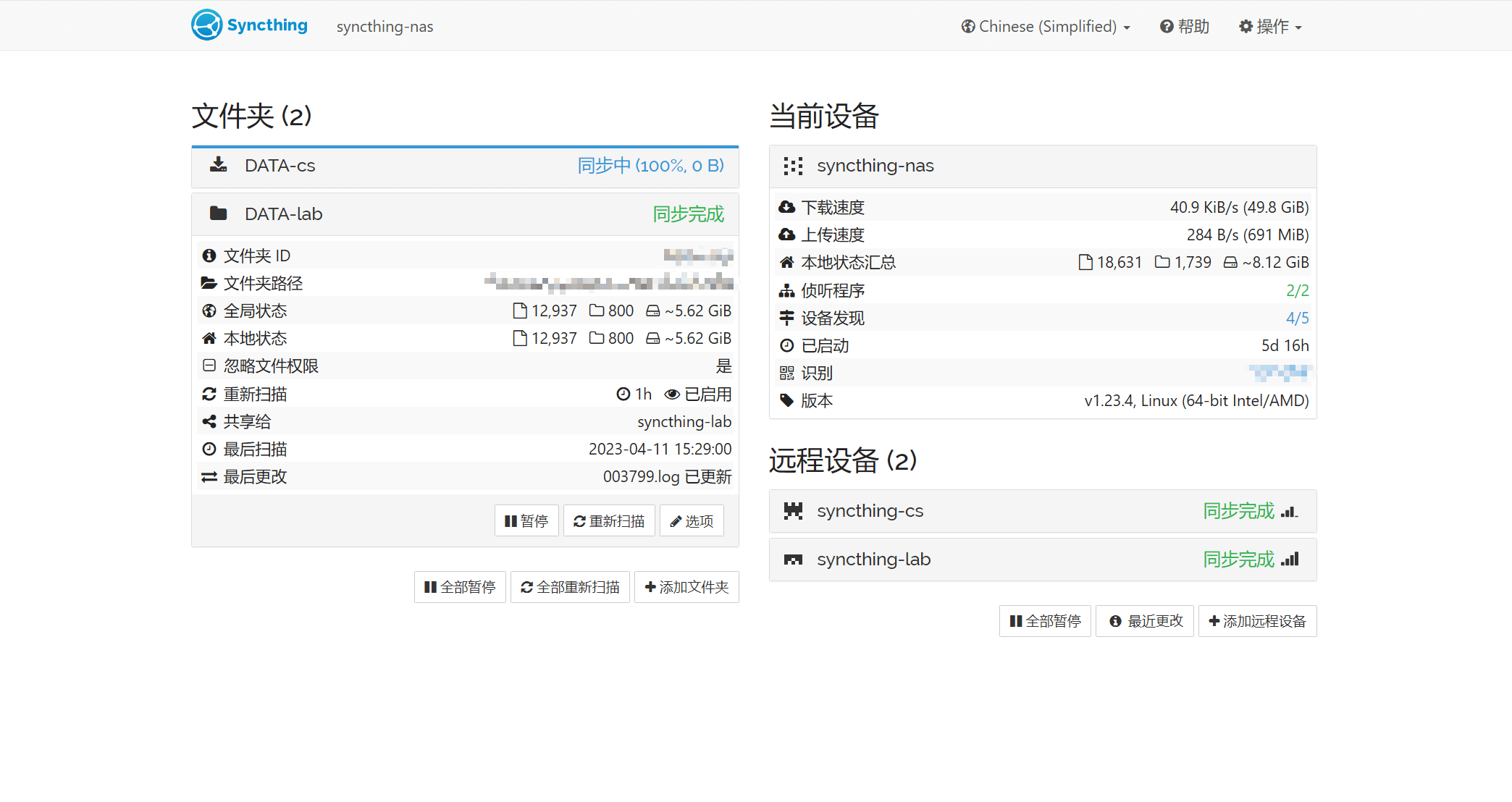
Task: Click the QR code icon beside 识别
Action: (x=786, y=373)
